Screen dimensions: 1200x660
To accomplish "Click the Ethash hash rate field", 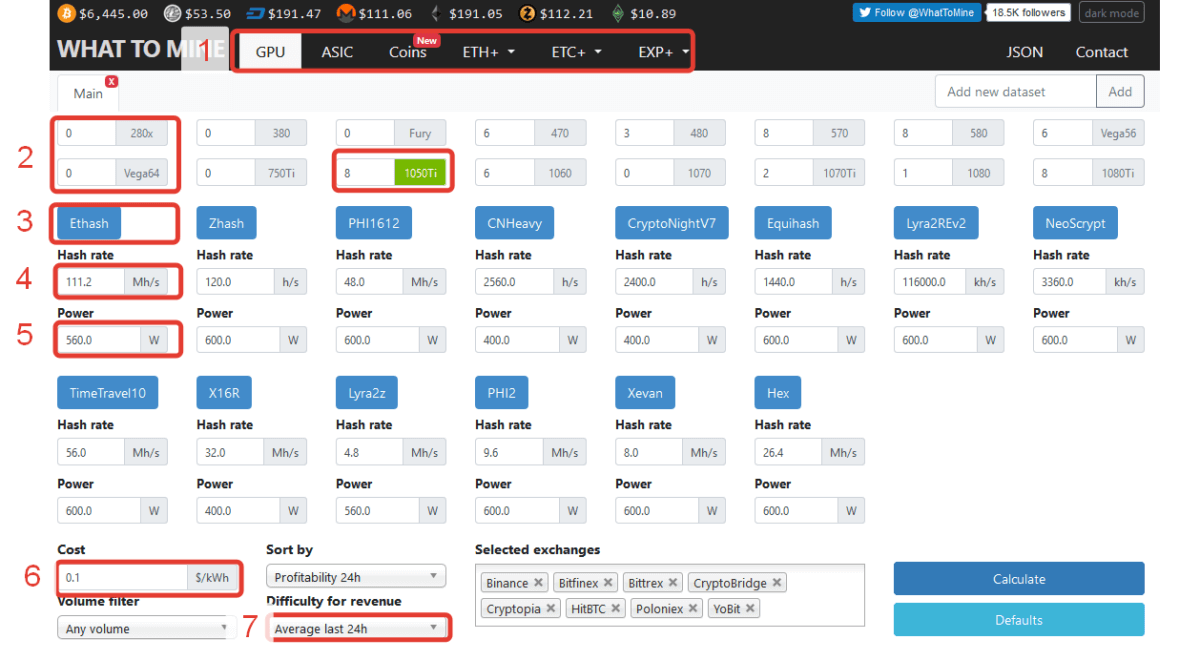I will [90, 282].
